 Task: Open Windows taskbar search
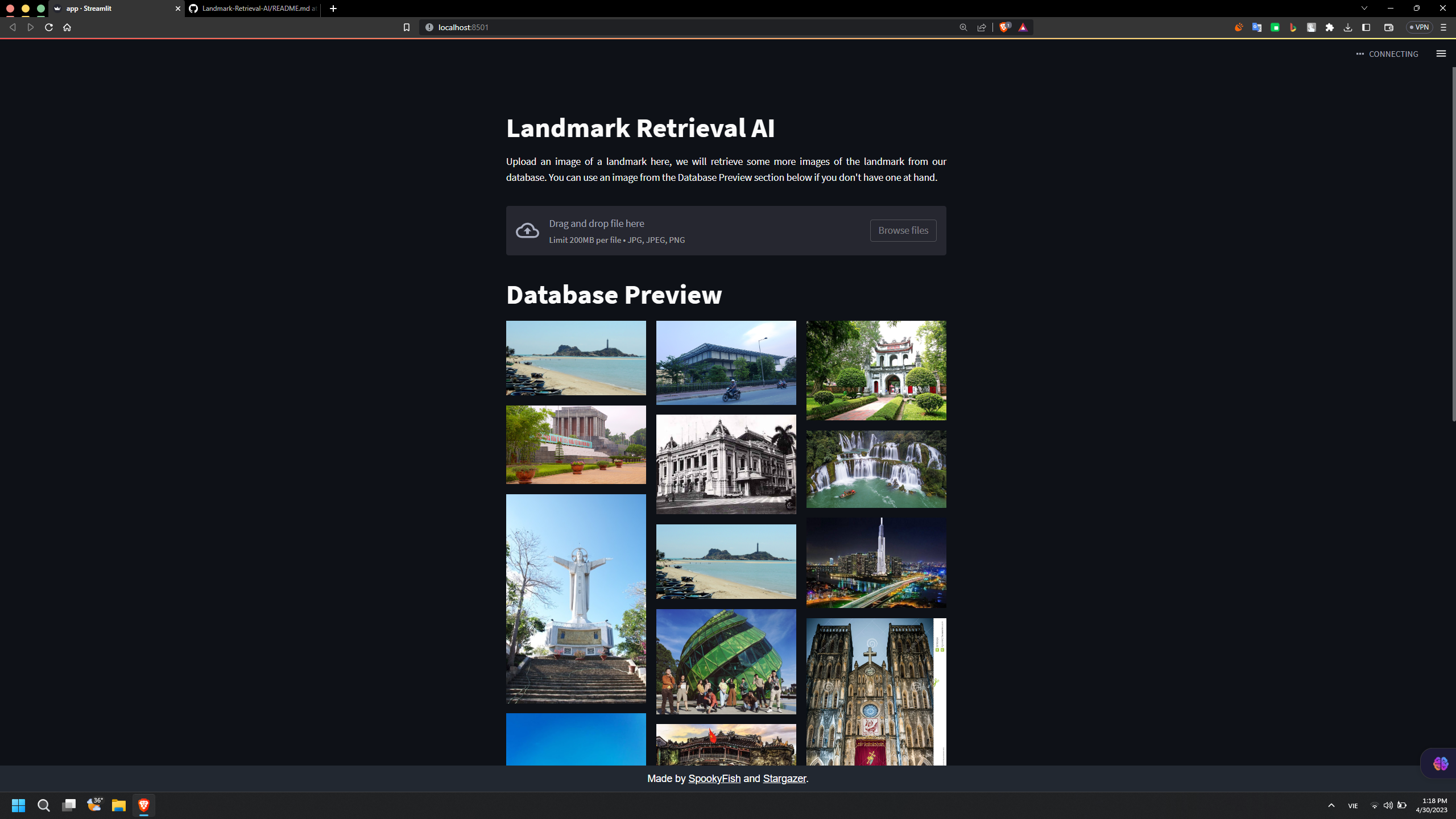[x=44, y=805]
